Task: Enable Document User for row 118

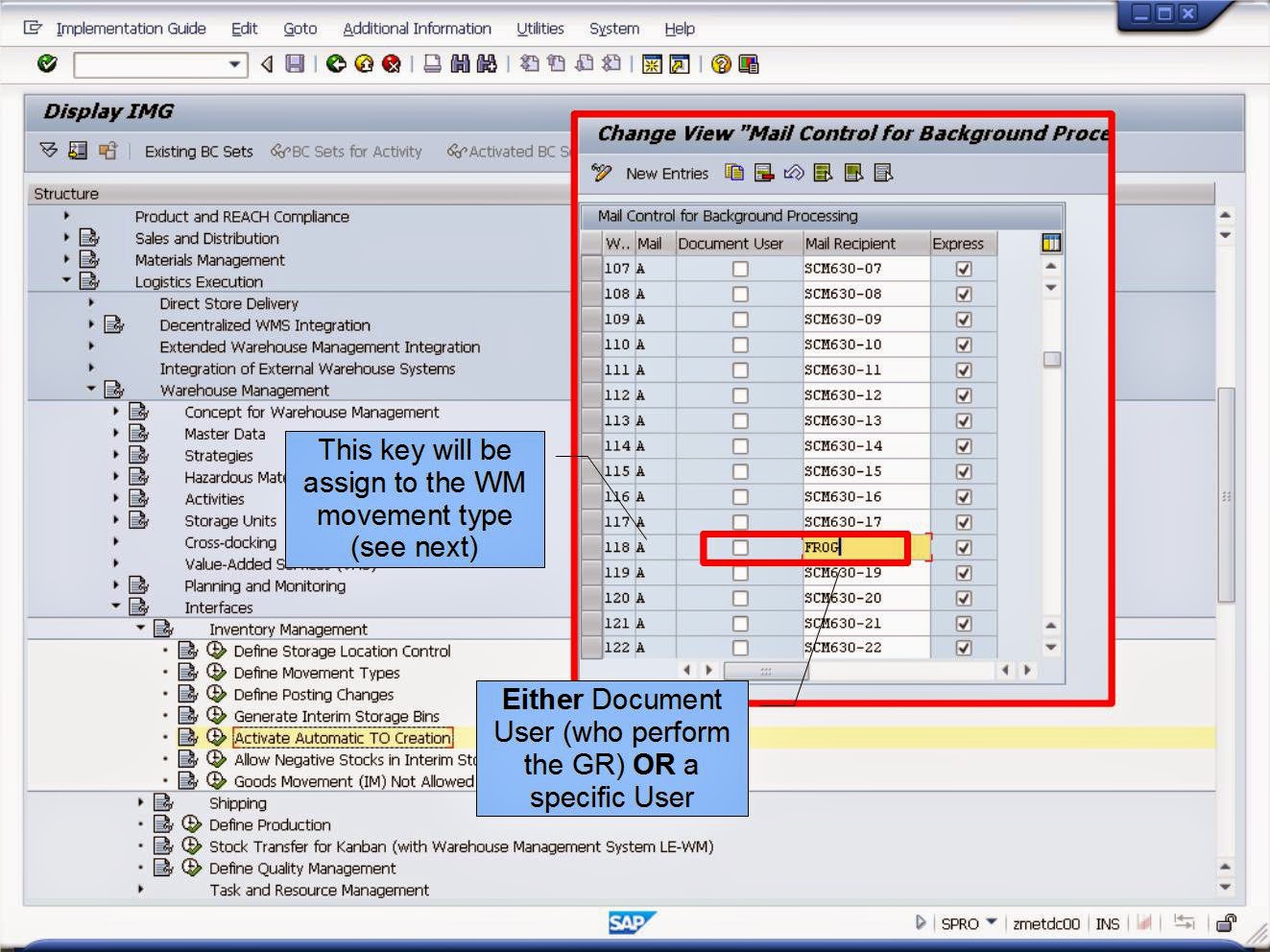Action: [x=739, y=547]
